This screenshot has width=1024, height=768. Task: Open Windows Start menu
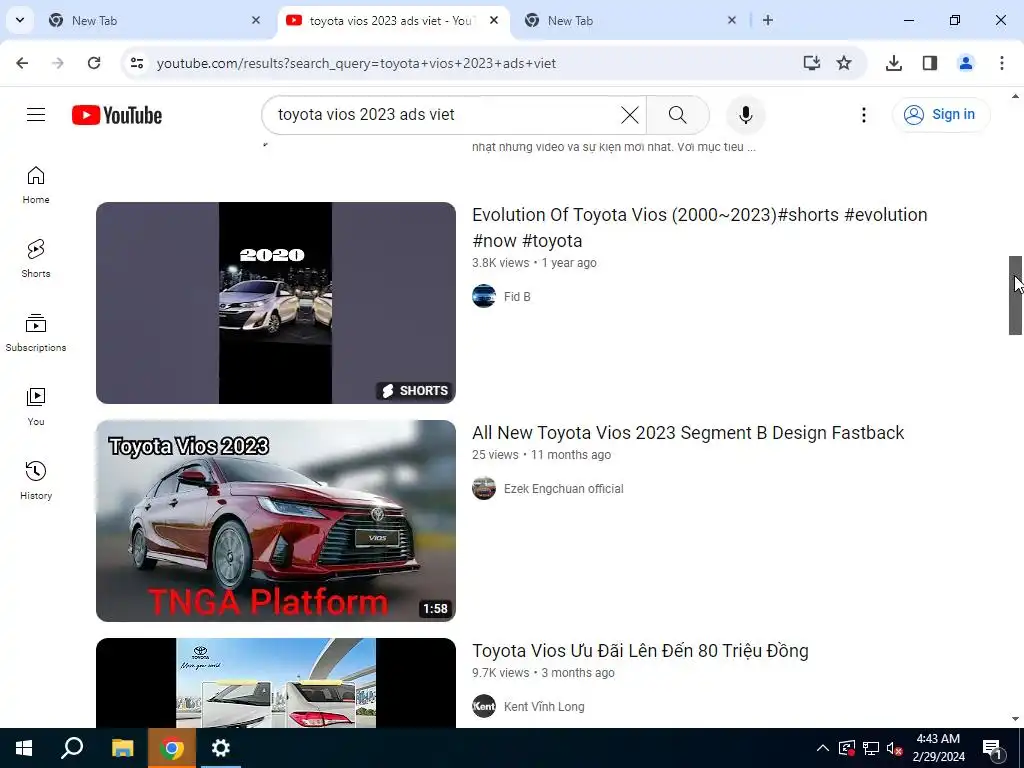point(24,748)
